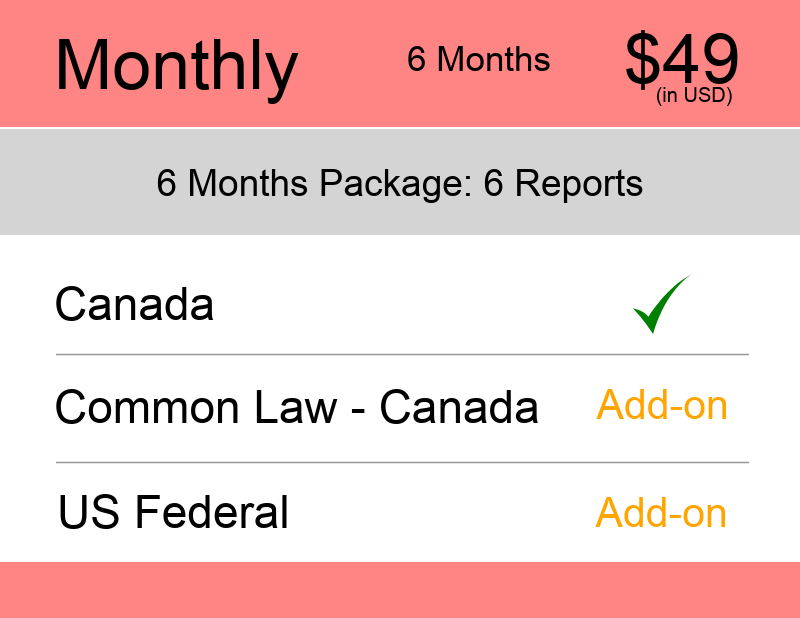Screen dimensions: 800x618
Task: Click the word "Federal" in last row
Action: pos(211,513)
